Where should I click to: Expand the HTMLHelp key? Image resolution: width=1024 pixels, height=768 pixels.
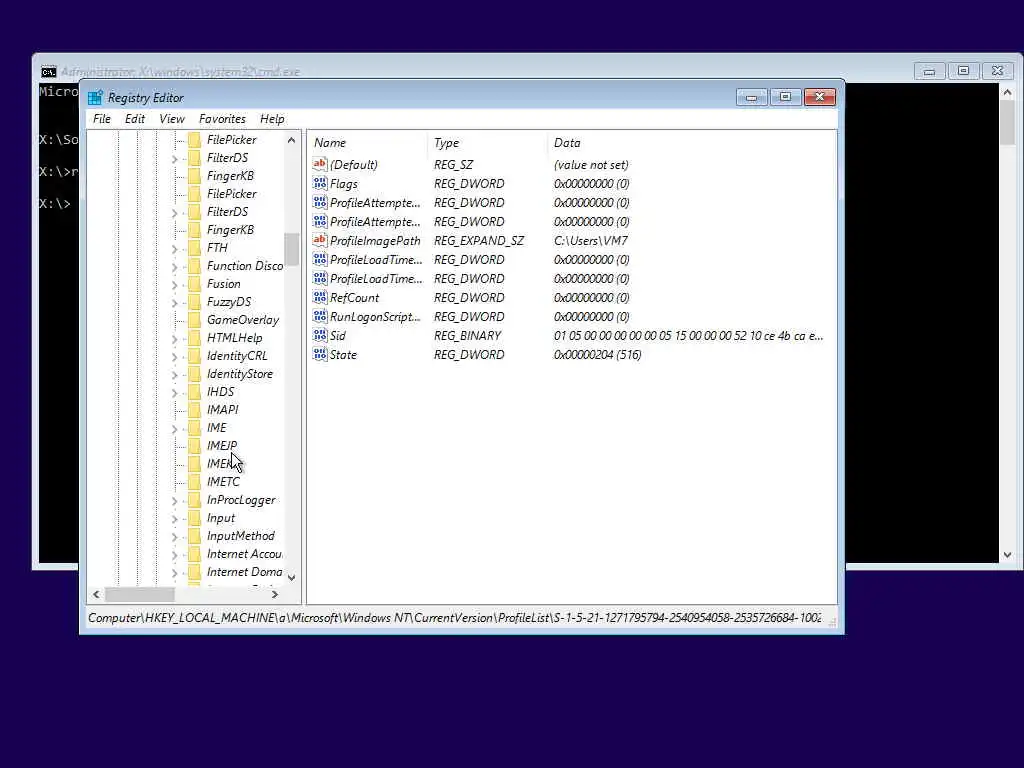point(174,339)
